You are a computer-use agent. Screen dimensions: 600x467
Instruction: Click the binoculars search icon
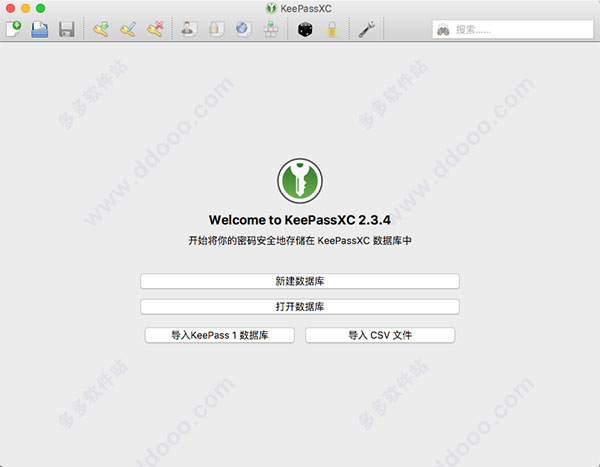pyautogui.click(x=443, y=29)
